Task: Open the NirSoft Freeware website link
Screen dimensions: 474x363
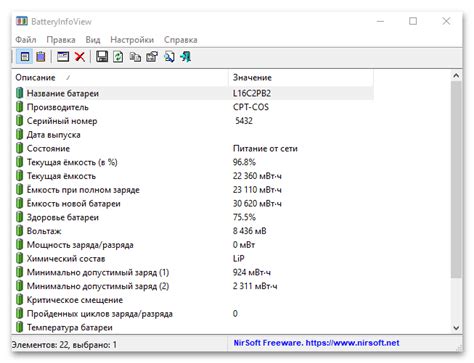Action: (x=316, y=343)
